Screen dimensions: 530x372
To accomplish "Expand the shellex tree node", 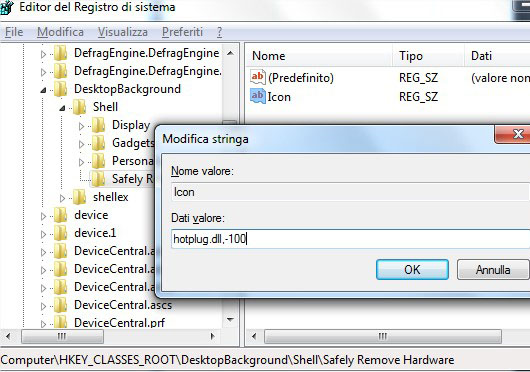I will tap(62, 198).
